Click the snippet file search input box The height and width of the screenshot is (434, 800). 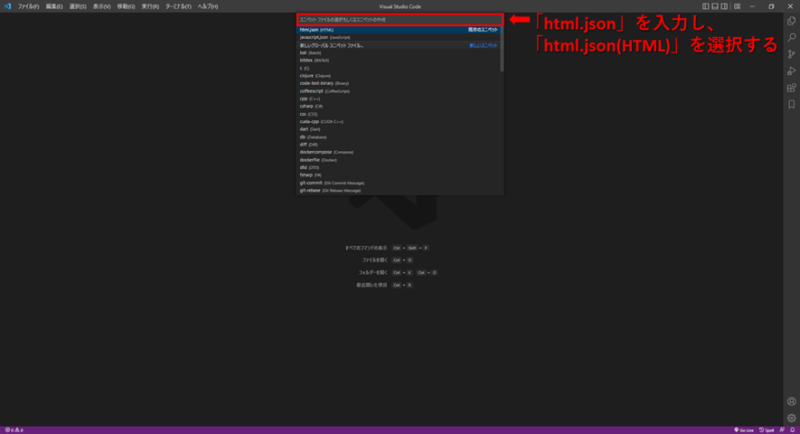(400, 19)
